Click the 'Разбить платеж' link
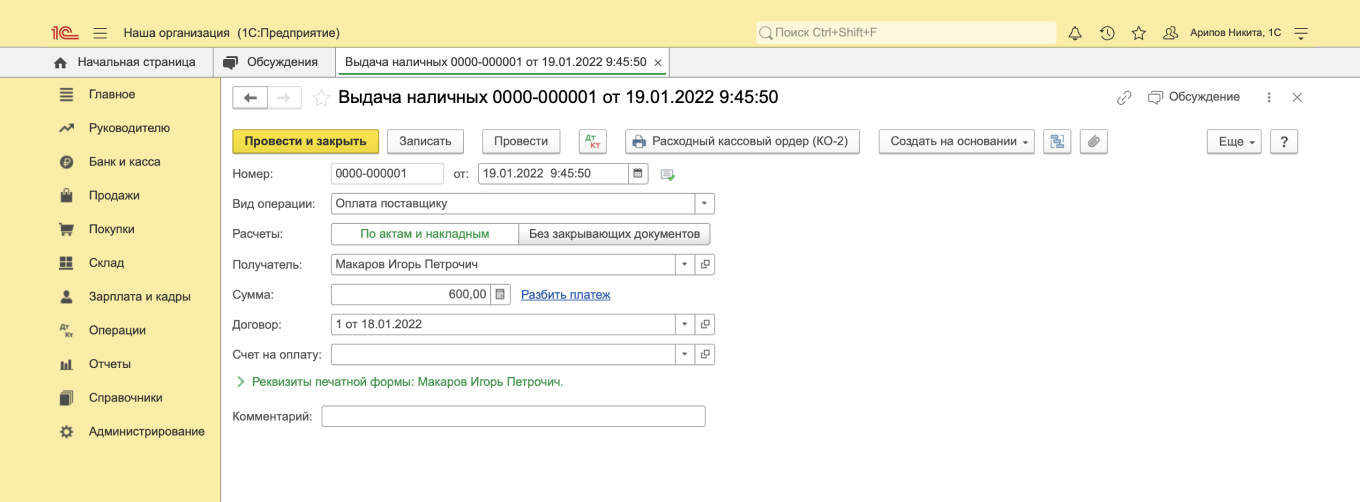 [x=565, y=295]
